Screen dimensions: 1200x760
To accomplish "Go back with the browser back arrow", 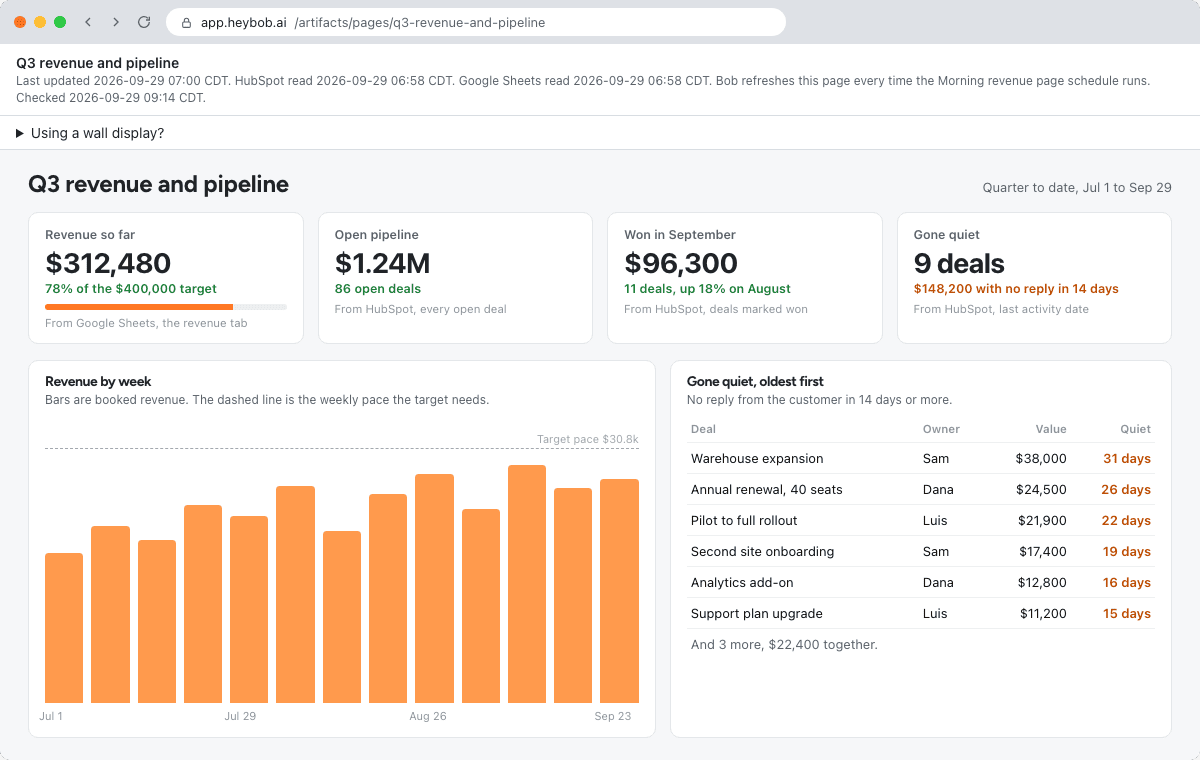I will (x=88, y=22).
